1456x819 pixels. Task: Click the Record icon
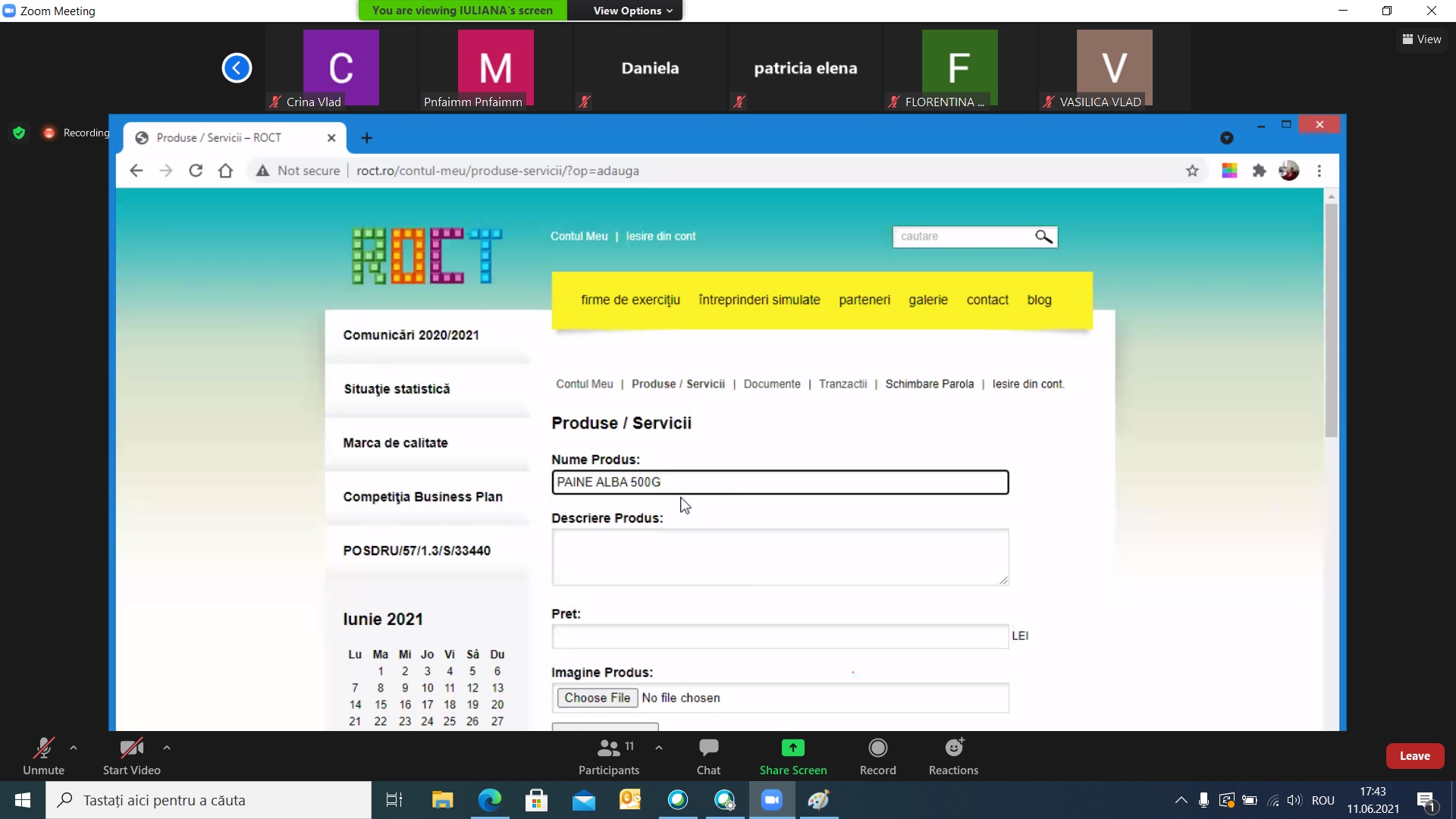(877, 748)
